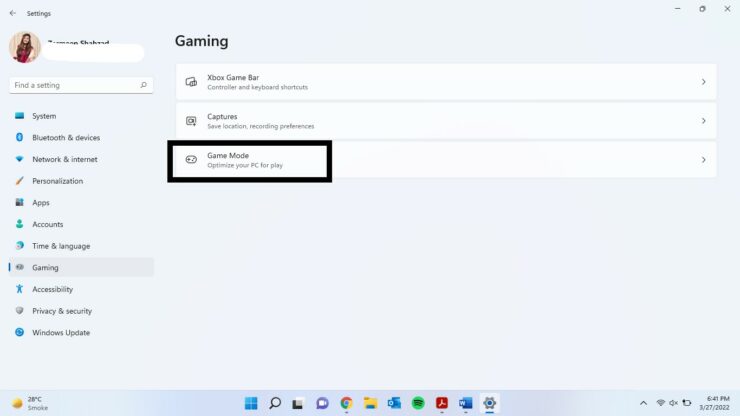
Task: Open Adobe Acrobat taskbar icon
Action: tap(442, 403)
